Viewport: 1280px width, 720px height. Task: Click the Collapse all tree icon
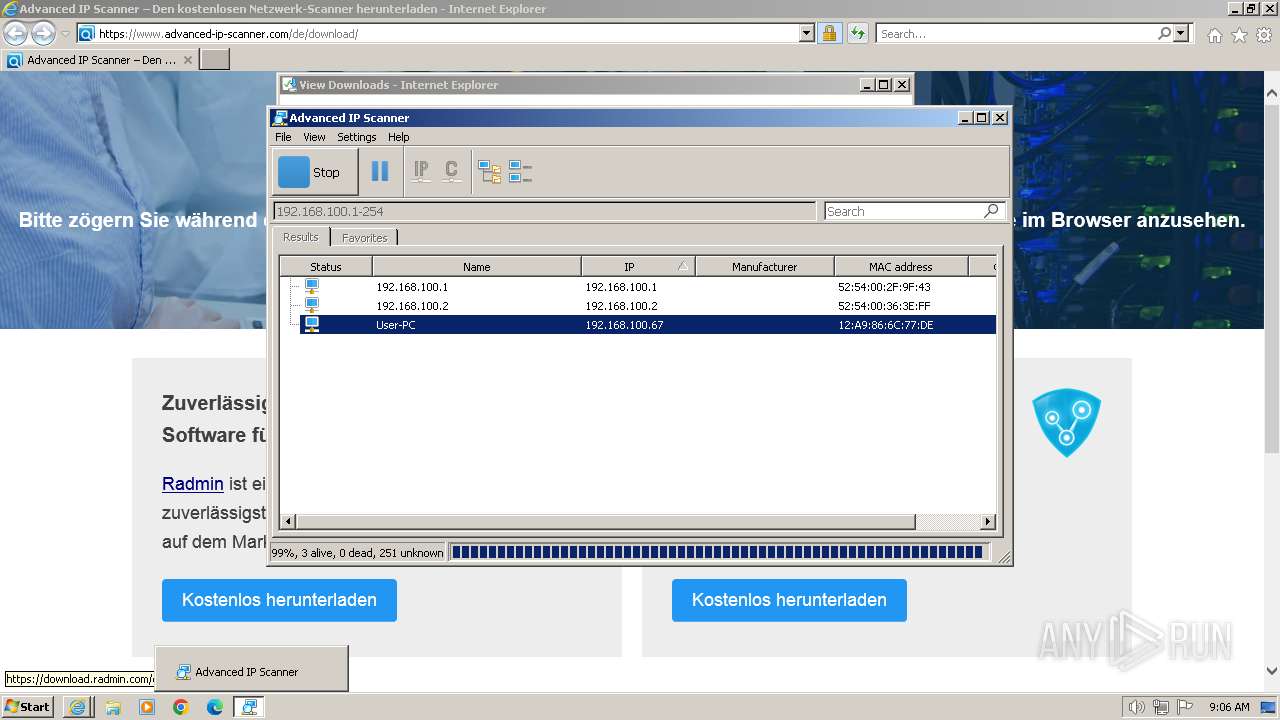[x=520, y=172]
